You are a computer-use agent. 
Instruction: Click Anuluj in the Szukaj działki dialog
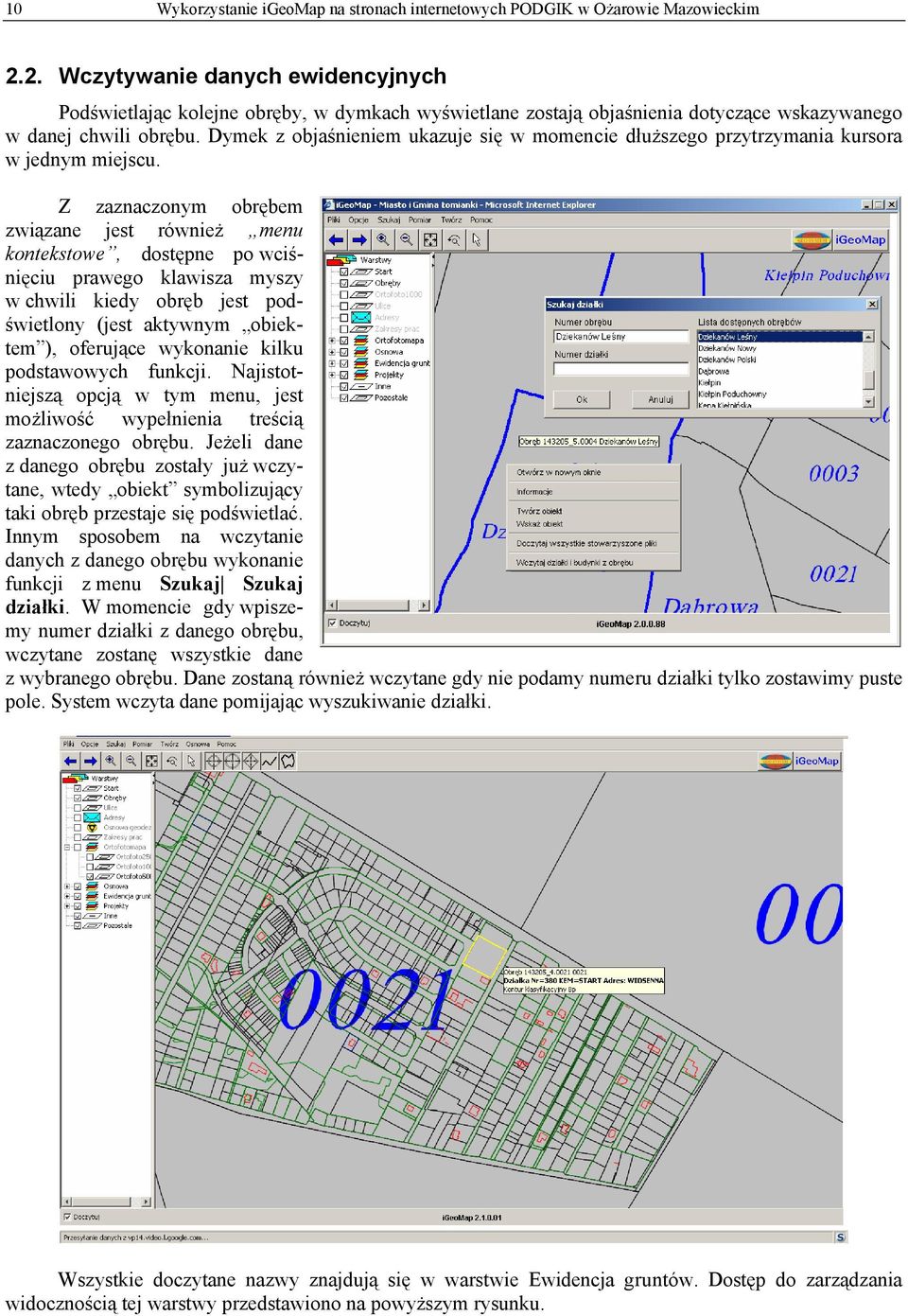click(x=660, y=399)
